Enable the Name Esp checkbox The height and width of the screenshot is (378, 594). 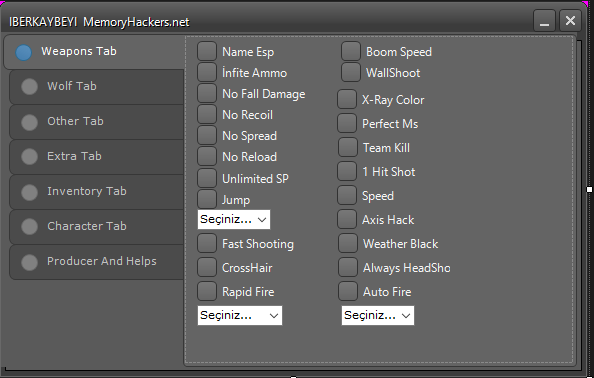[x=207, y=51]
